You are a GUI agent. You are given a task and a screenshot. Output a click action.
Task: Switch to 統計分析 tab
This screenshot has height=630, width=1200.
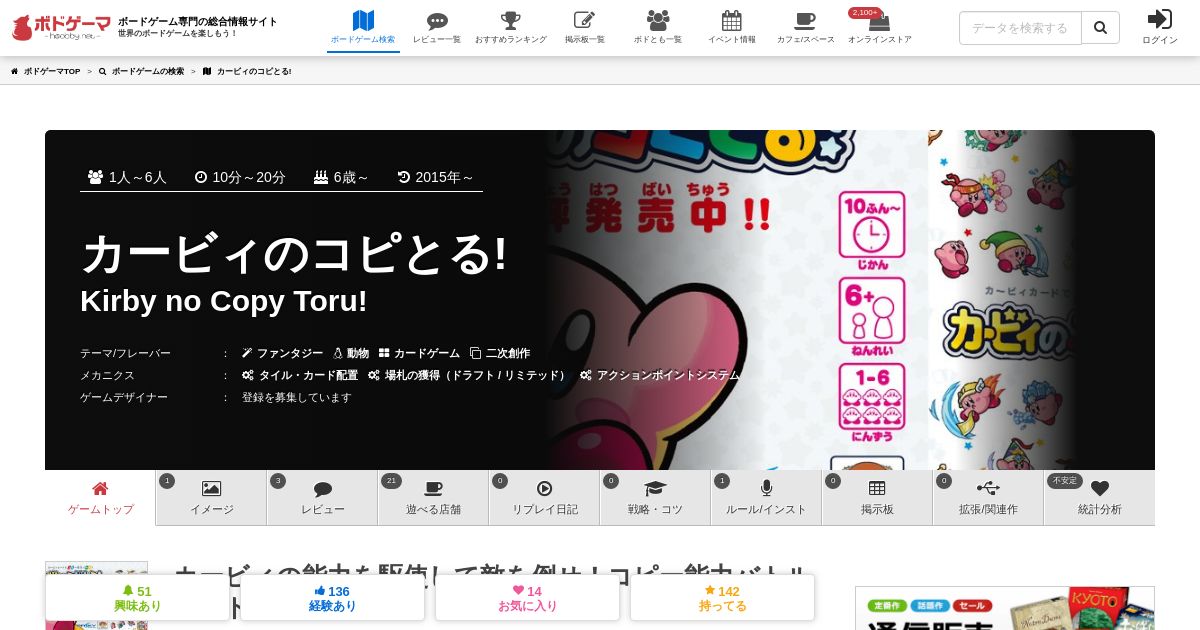(x=1099, y=498)
